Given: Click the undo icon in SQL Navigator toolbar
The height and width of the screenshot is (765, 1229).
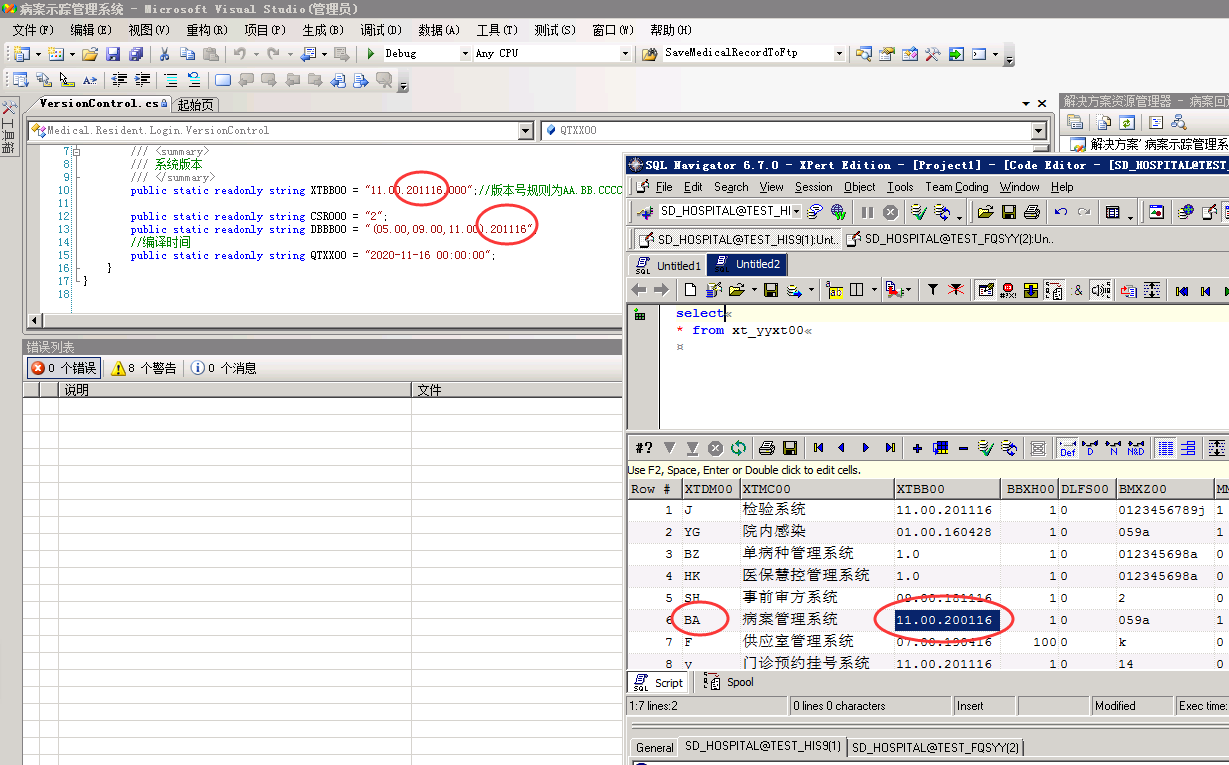Looking at the screenshot, I should click(x=1061, y=212).
